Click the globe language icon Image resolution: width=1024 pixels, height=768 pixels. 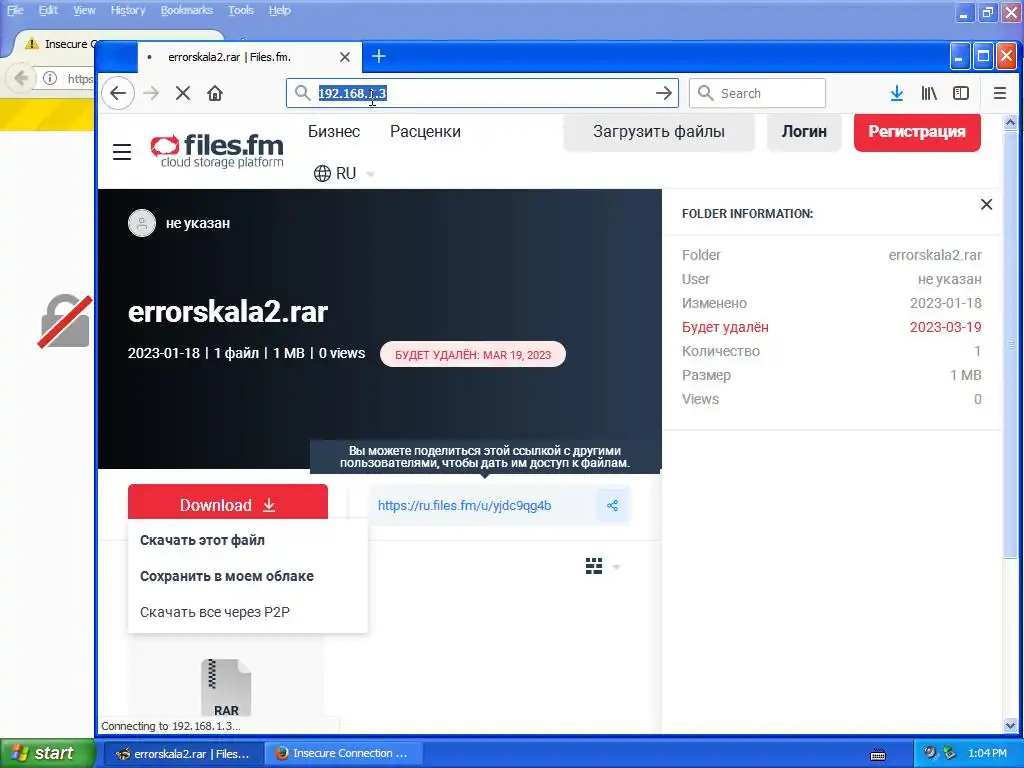pos(322,174)
